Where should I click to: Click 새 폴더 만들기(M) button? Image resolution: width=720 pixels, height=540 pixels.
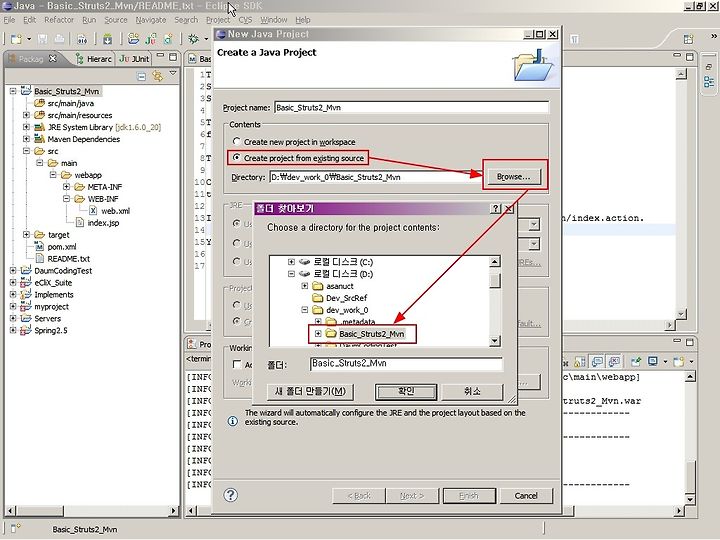[310, 391]
